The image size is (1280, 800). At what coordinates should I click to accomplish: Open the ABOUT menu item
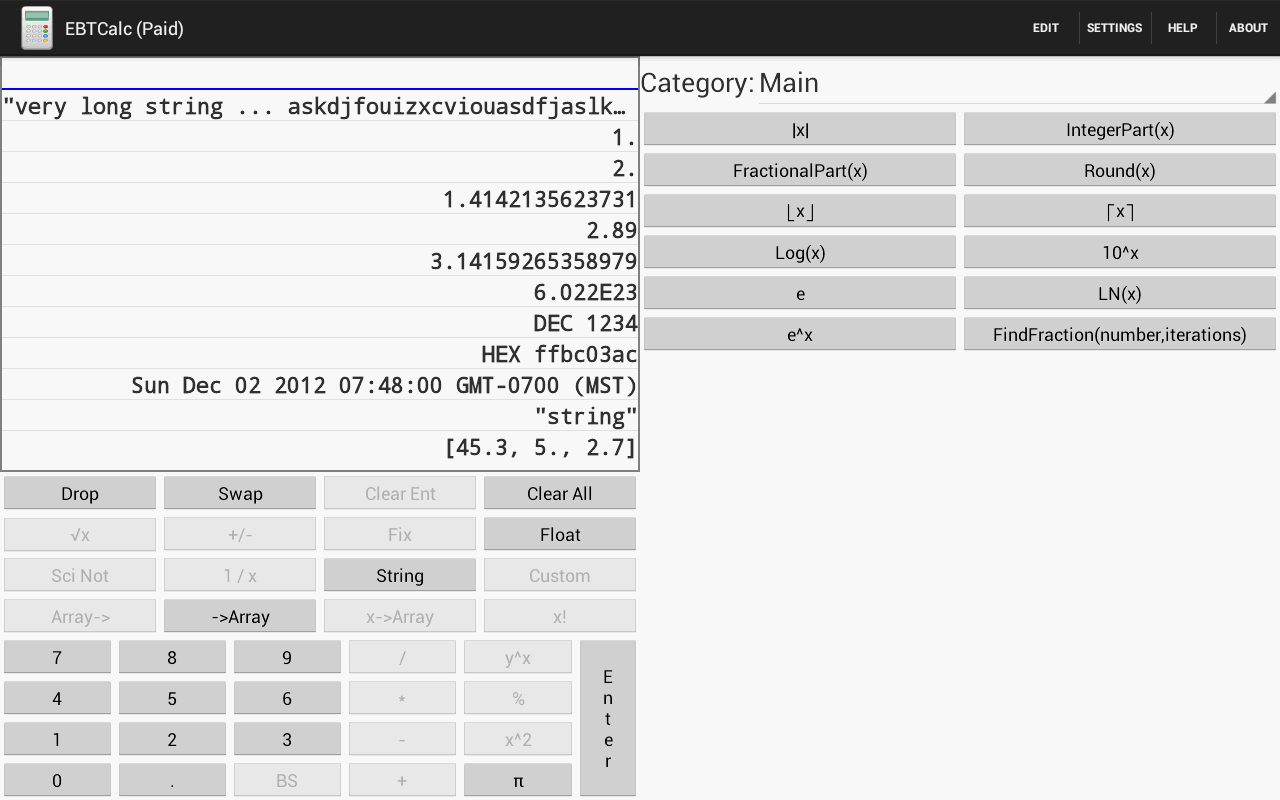pyautogui.click(x=1247, y=27)
